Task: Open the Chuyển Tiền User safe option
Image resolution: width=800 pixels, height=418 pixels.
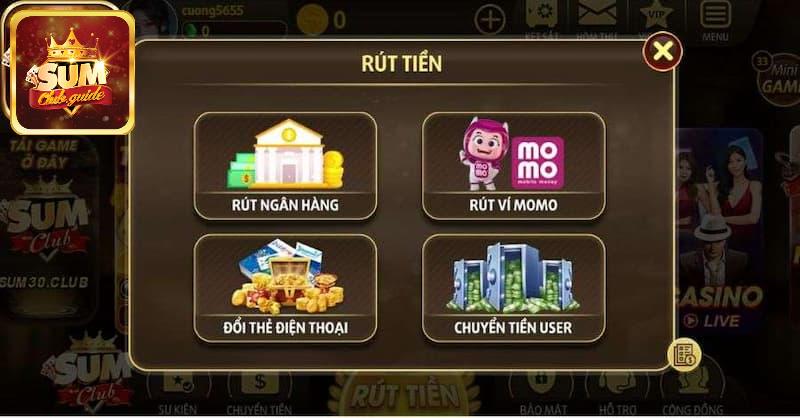Action: 514,288
